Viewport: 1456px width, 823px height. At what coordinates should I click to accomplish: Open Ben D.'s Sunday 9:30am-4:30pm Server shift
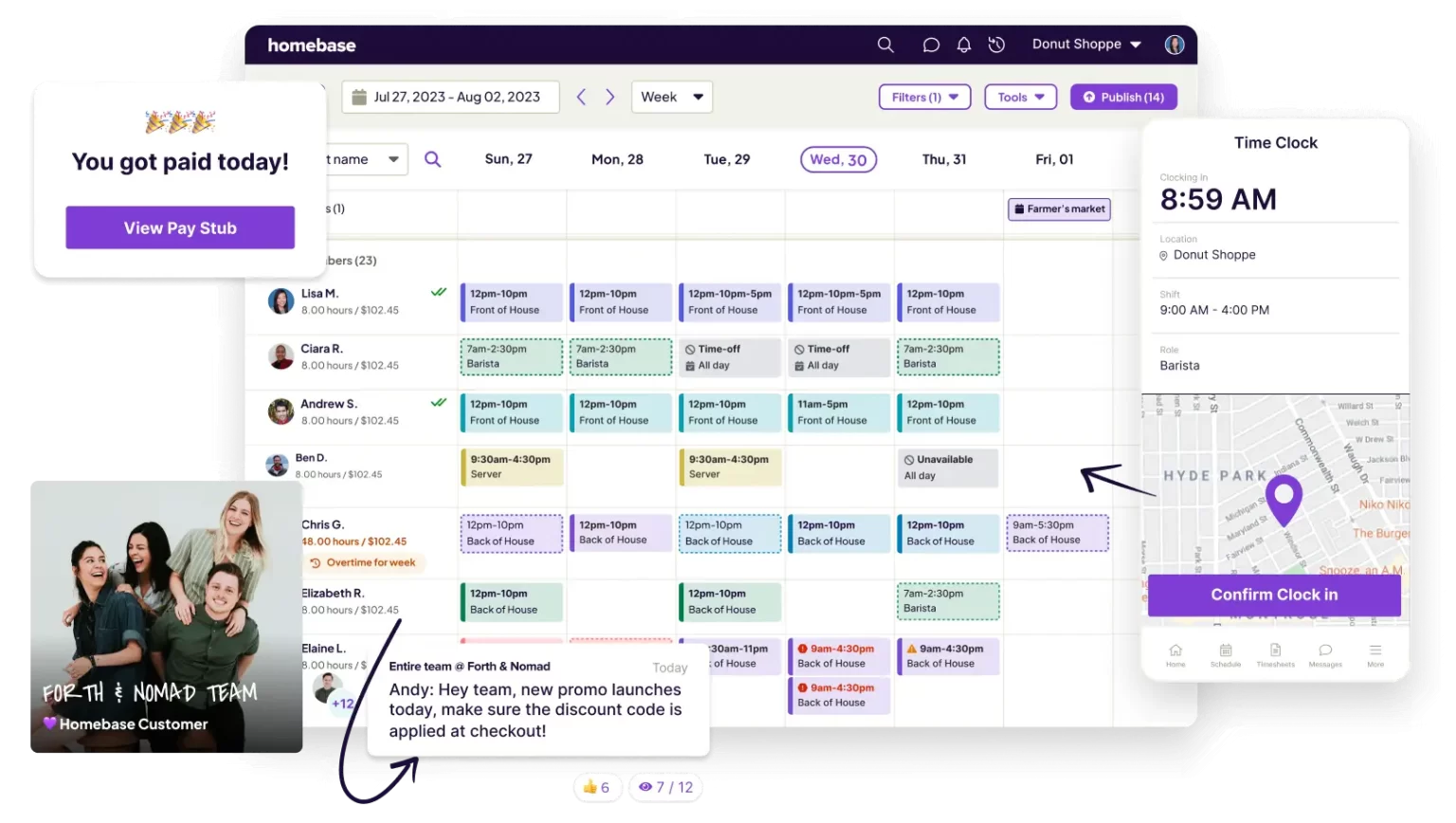[x=511, y=466]
